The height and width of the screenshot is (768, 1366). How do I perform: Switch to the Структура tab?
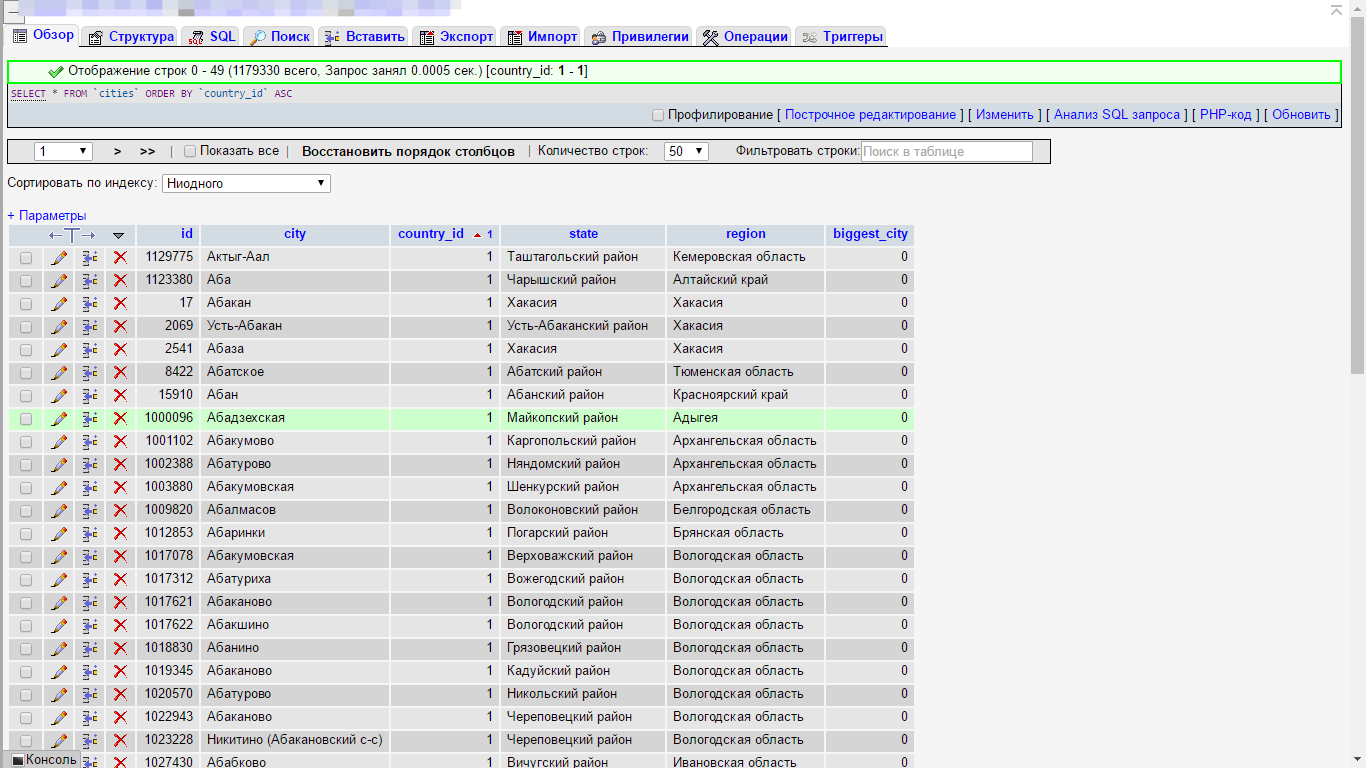131,37
